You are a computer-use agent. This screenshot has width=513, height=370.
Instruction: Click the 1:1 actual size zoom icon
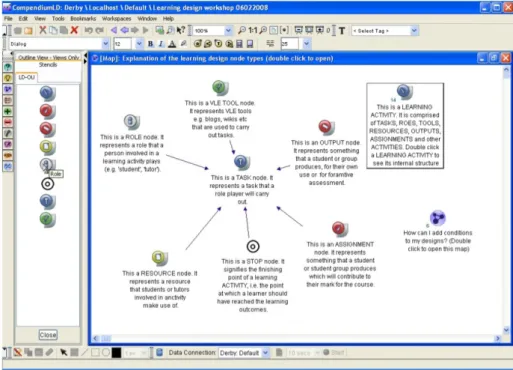pyautogui.click(x=252, y=30)
